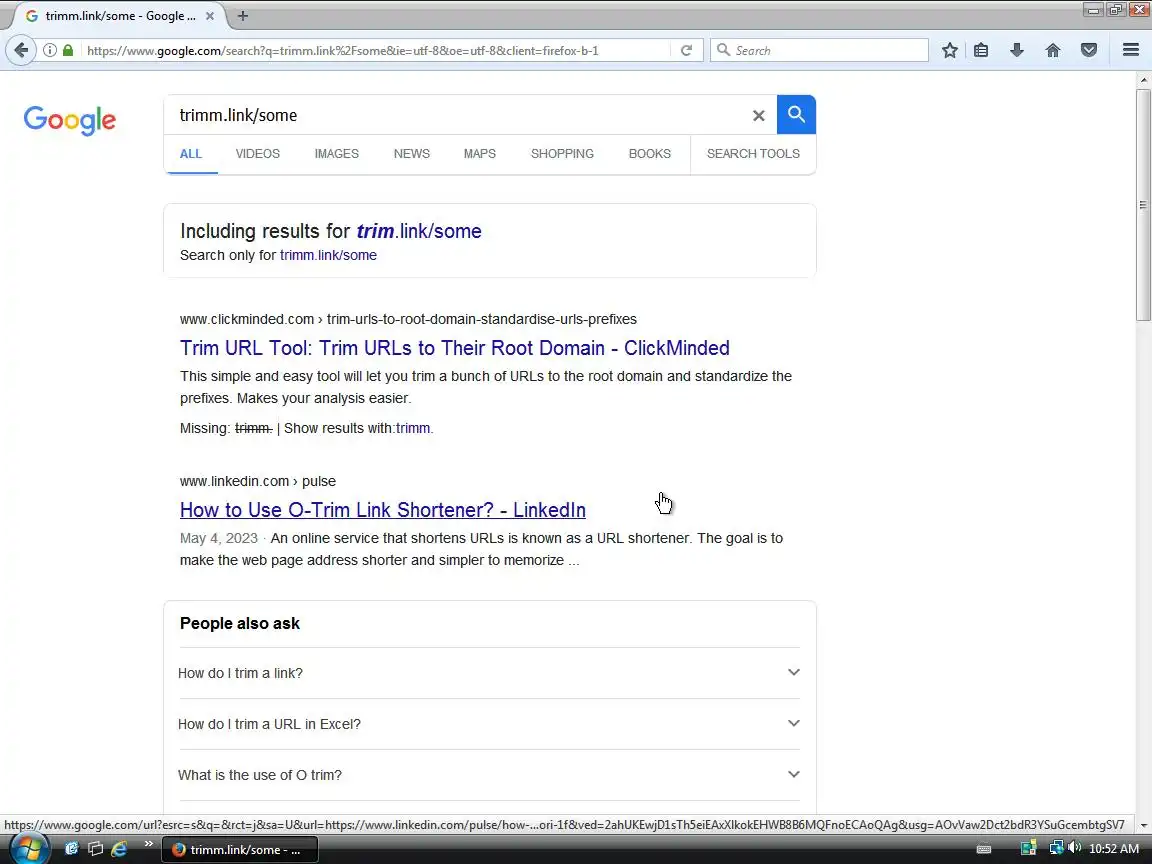Image resolution: width=1152 pixels, height=864 pixels.
Task: Open How to Use O-Trim LinkedIn result
Action: (383, 510)
